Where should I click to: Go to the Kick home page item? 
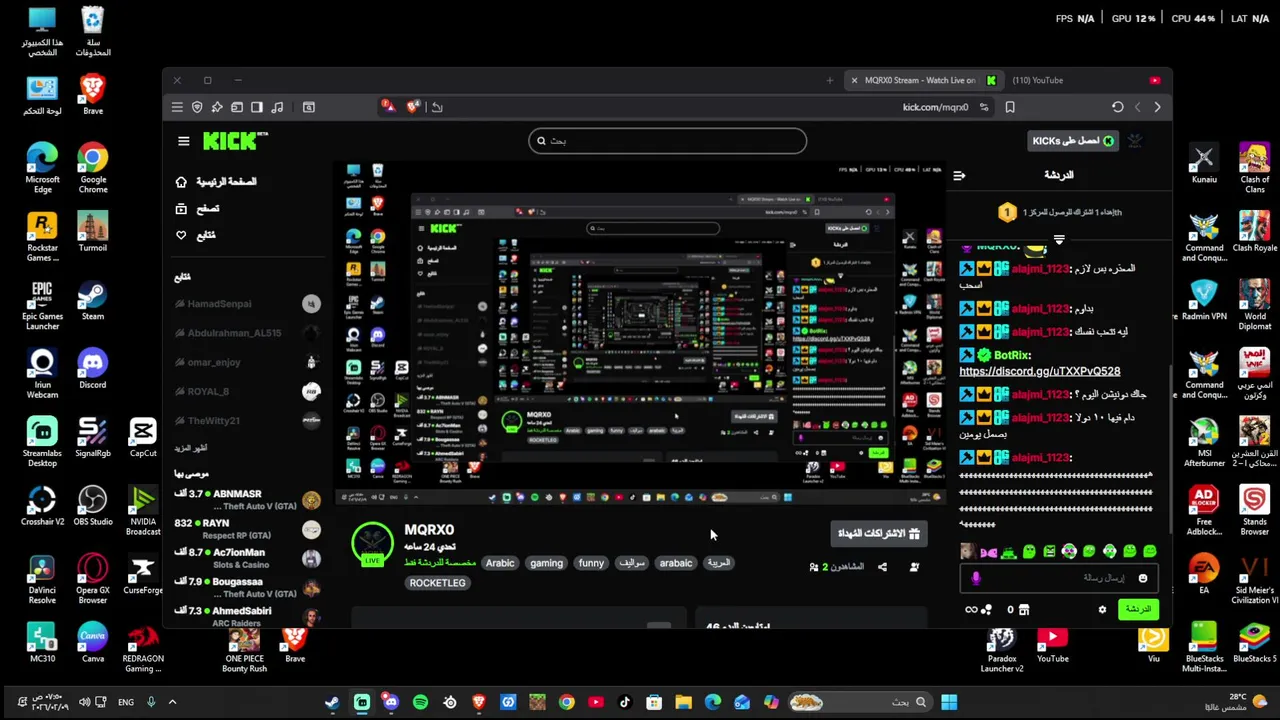point(216,182)
